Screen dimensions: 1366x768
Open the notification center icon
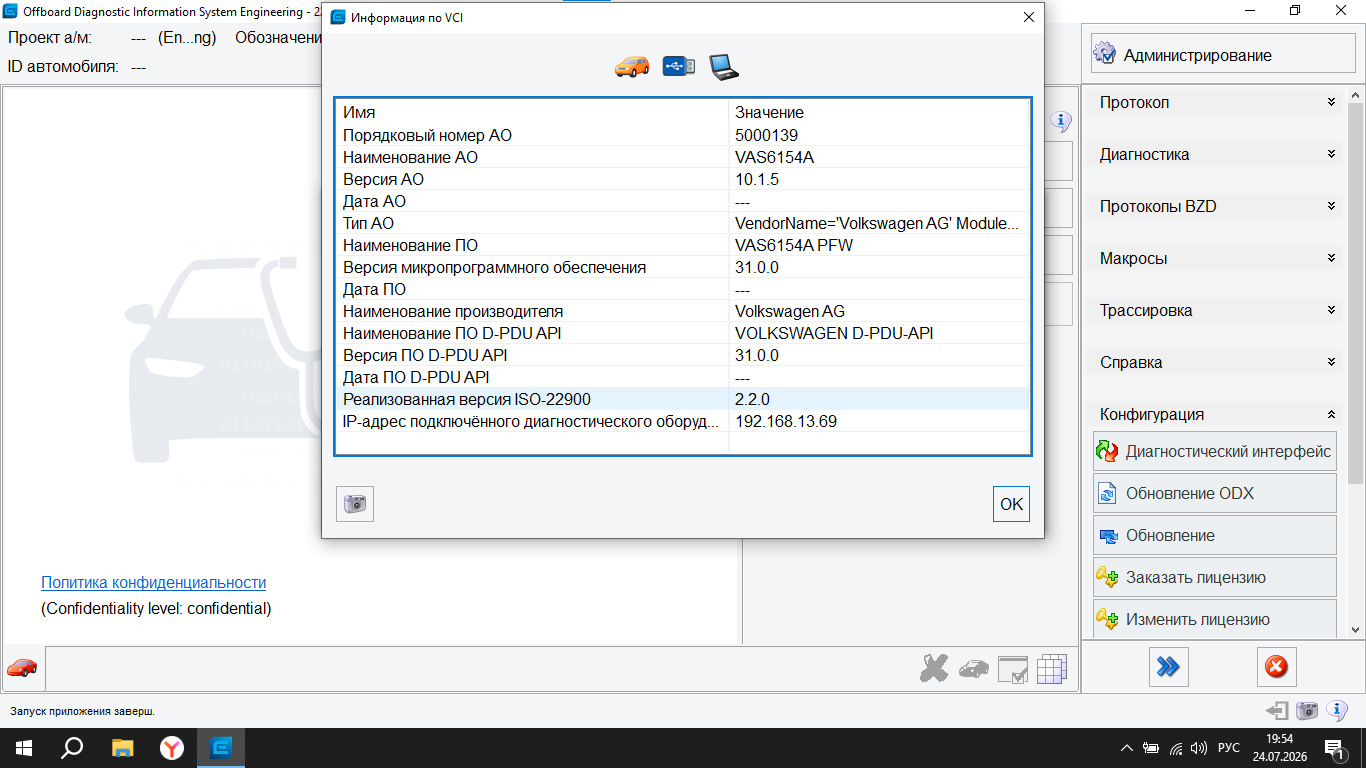(1334, 748)
